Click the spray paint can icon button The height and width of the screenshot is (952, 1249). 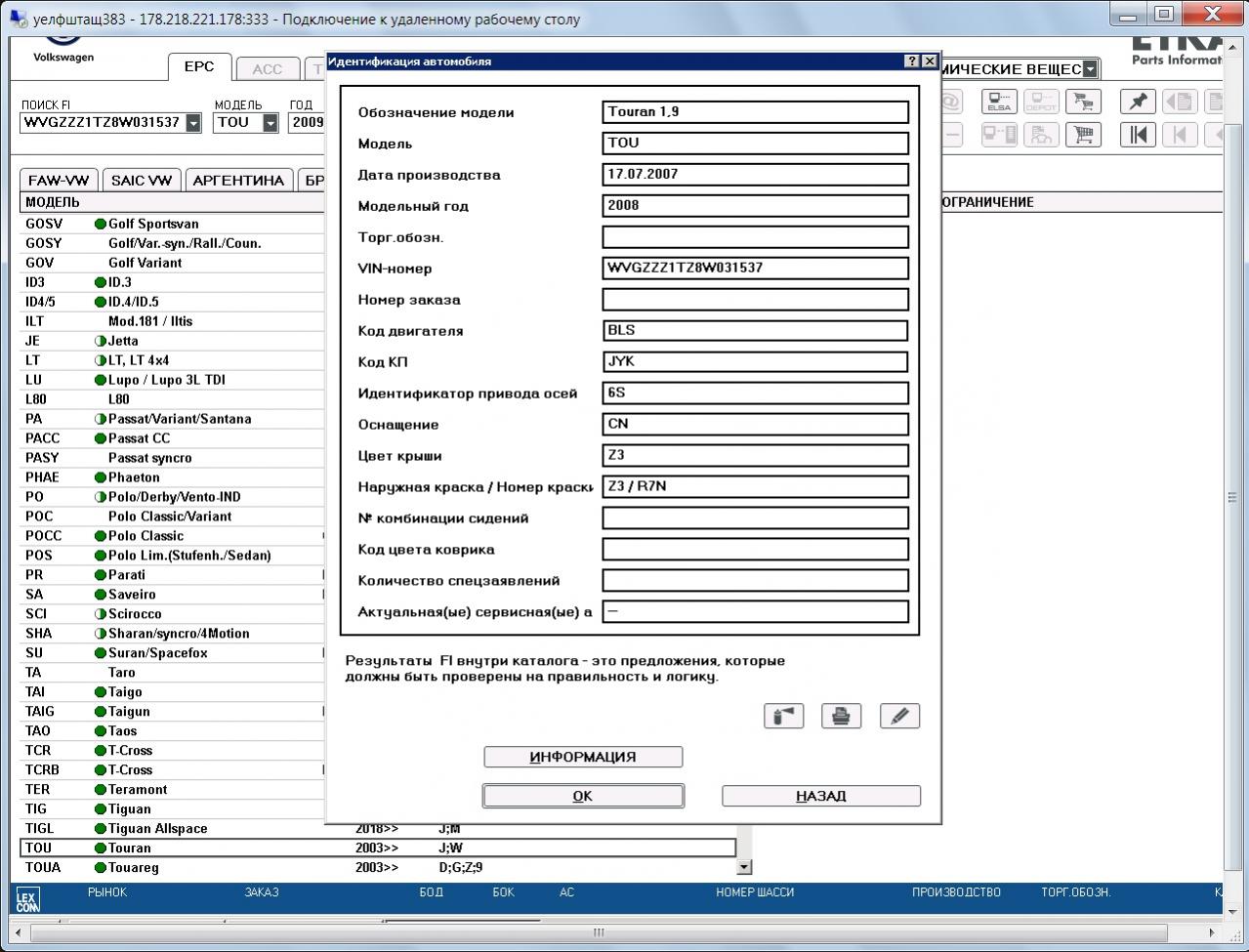pyautogui.click(x=783, y=716)
